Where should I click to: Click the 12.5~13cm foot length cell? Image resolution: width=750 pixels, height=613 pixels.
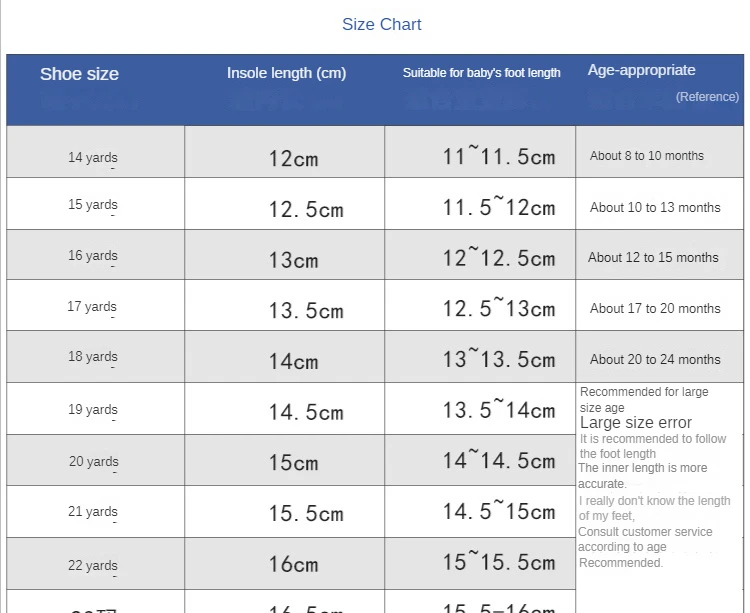coord(498,309)
